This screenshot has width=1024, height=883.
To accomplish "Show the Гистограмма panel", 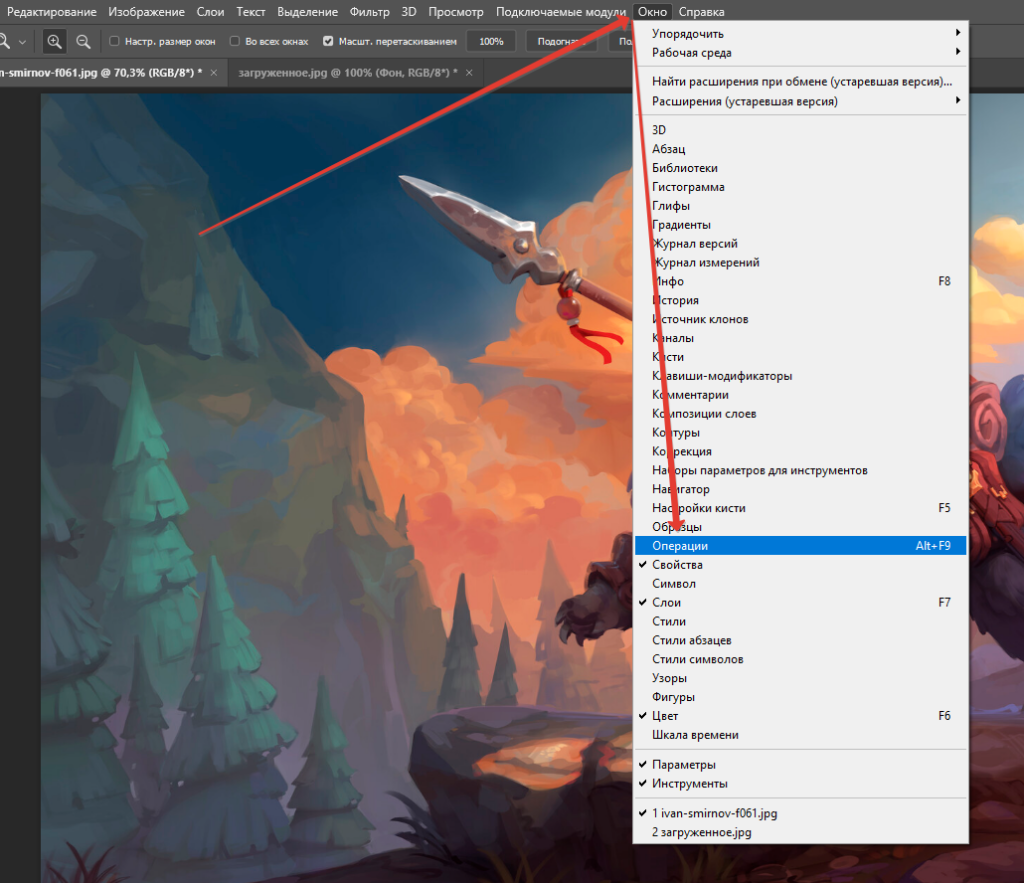I will tap(801, 186).
